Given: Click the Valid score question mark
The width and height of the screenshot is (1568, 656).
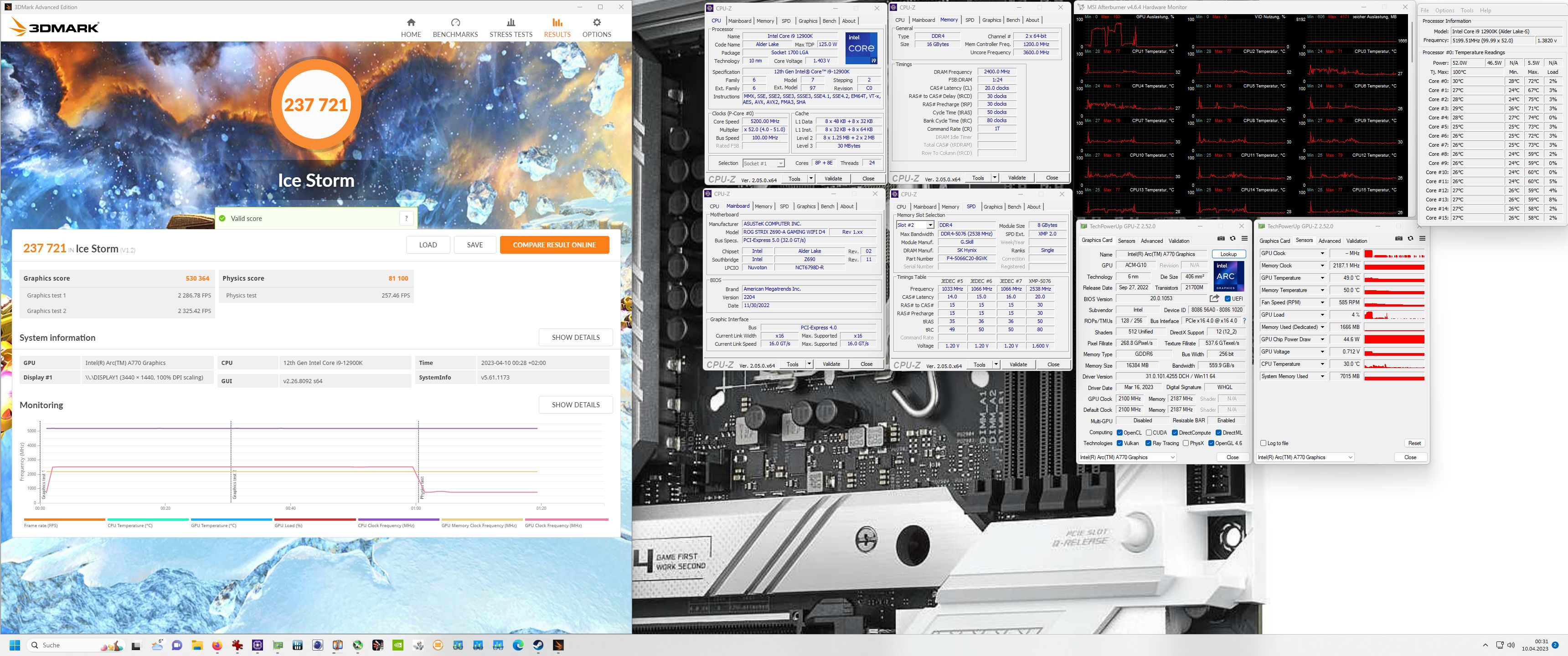Looking at the screenshot, I should coord(407,219).
